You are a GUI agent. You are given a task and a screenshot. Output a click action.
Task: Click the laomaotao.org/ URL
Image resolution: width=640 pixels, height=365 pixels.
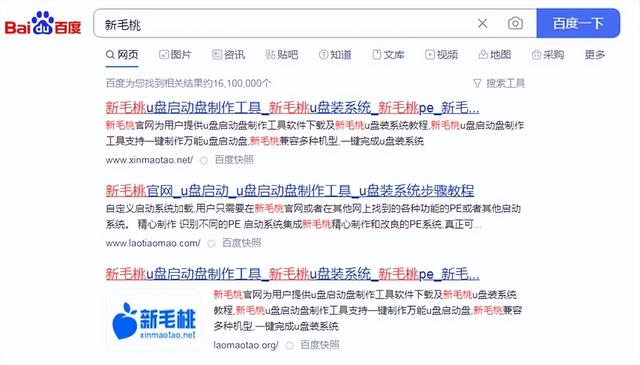(246, 345)
